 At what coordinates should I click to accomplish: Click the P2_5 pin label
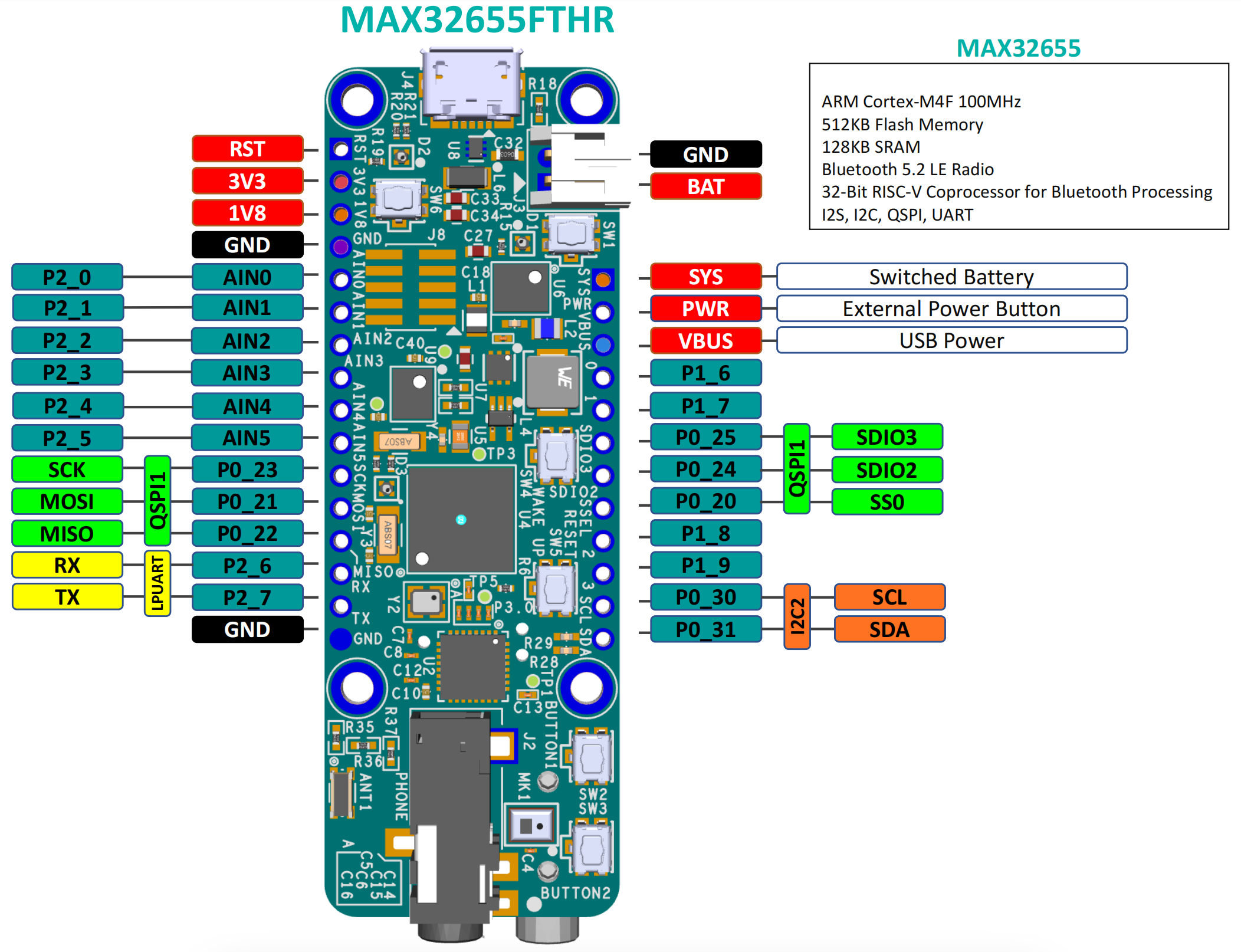67,438
